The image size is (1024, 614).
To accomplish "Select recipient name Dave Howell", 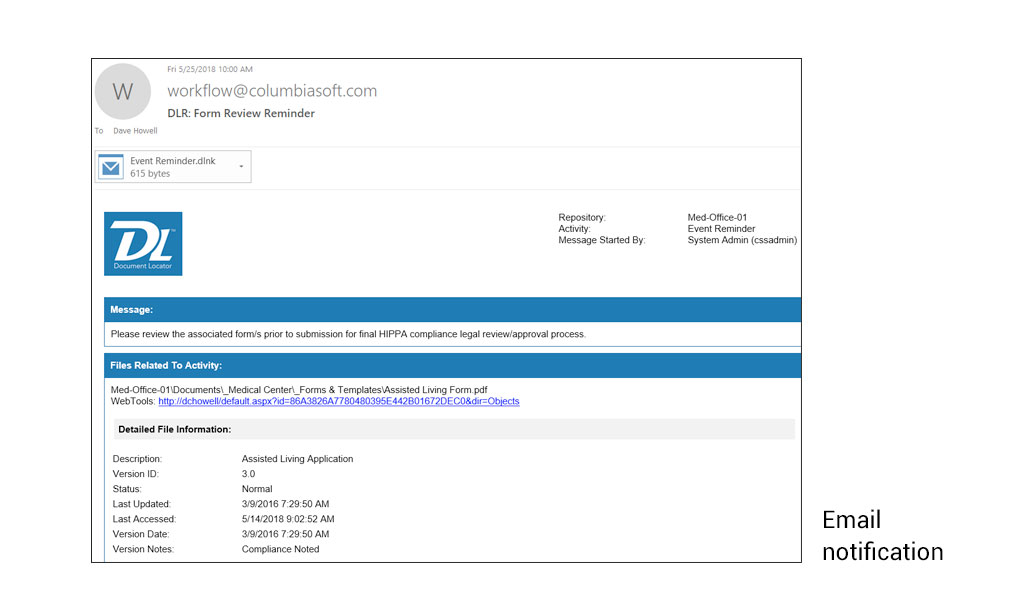I will coord(135,131).
